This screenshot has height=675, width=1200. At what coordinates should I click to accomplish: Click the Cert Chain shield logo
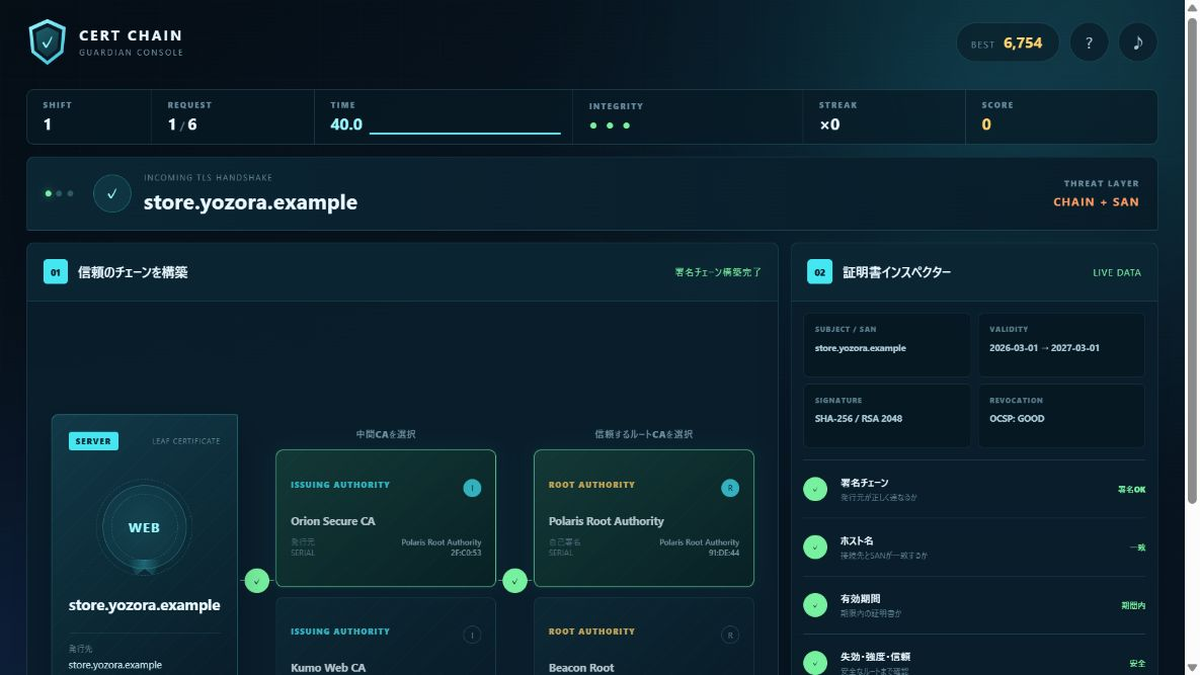tap(47, 42)
